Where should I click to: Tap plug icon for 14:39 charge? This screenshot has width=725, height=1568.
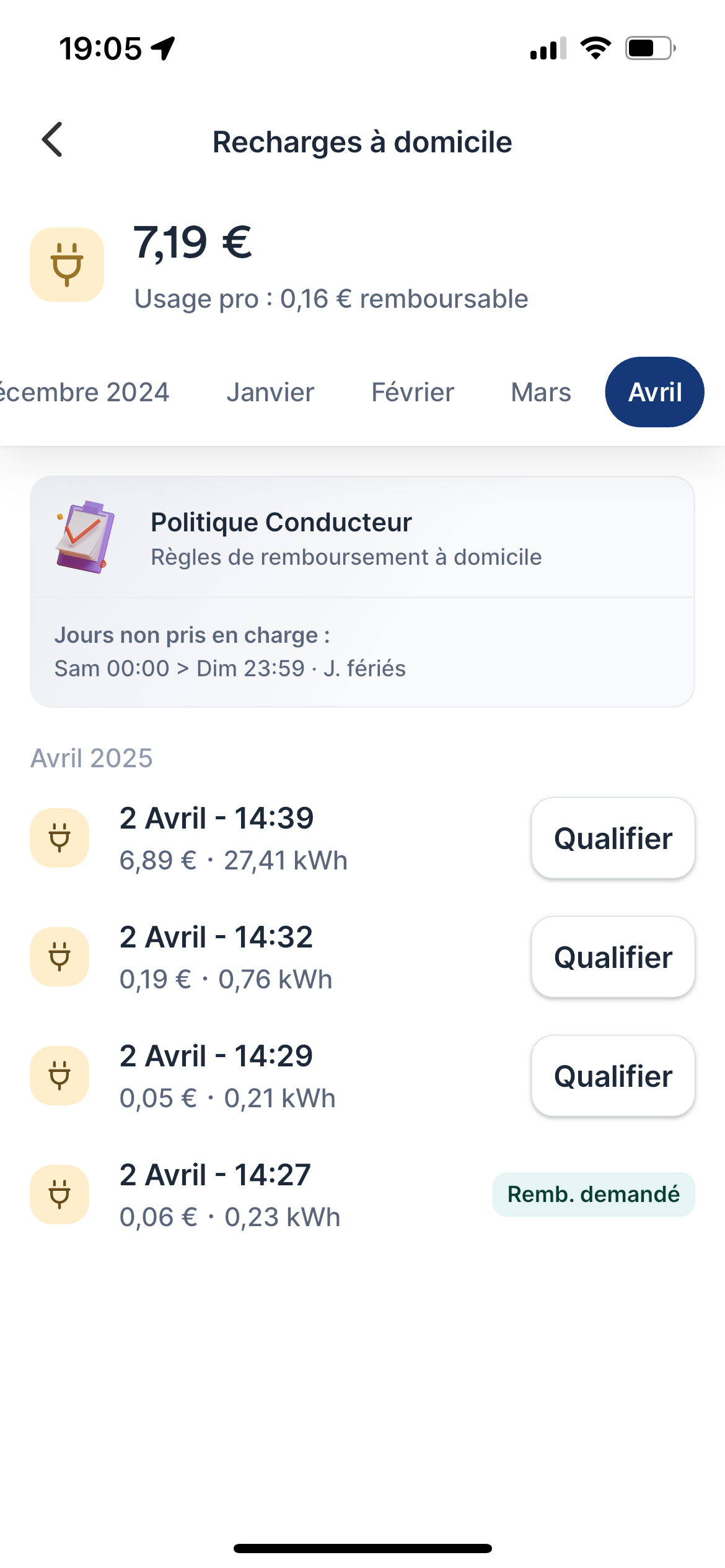(x=59, y=838)
